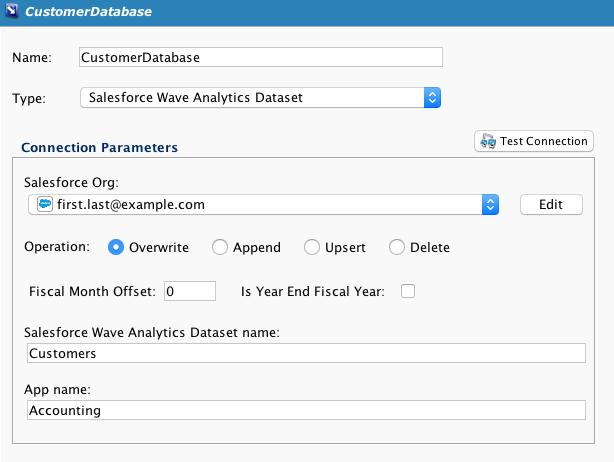Click the Fiscal Month Offset field

[189, 291]
